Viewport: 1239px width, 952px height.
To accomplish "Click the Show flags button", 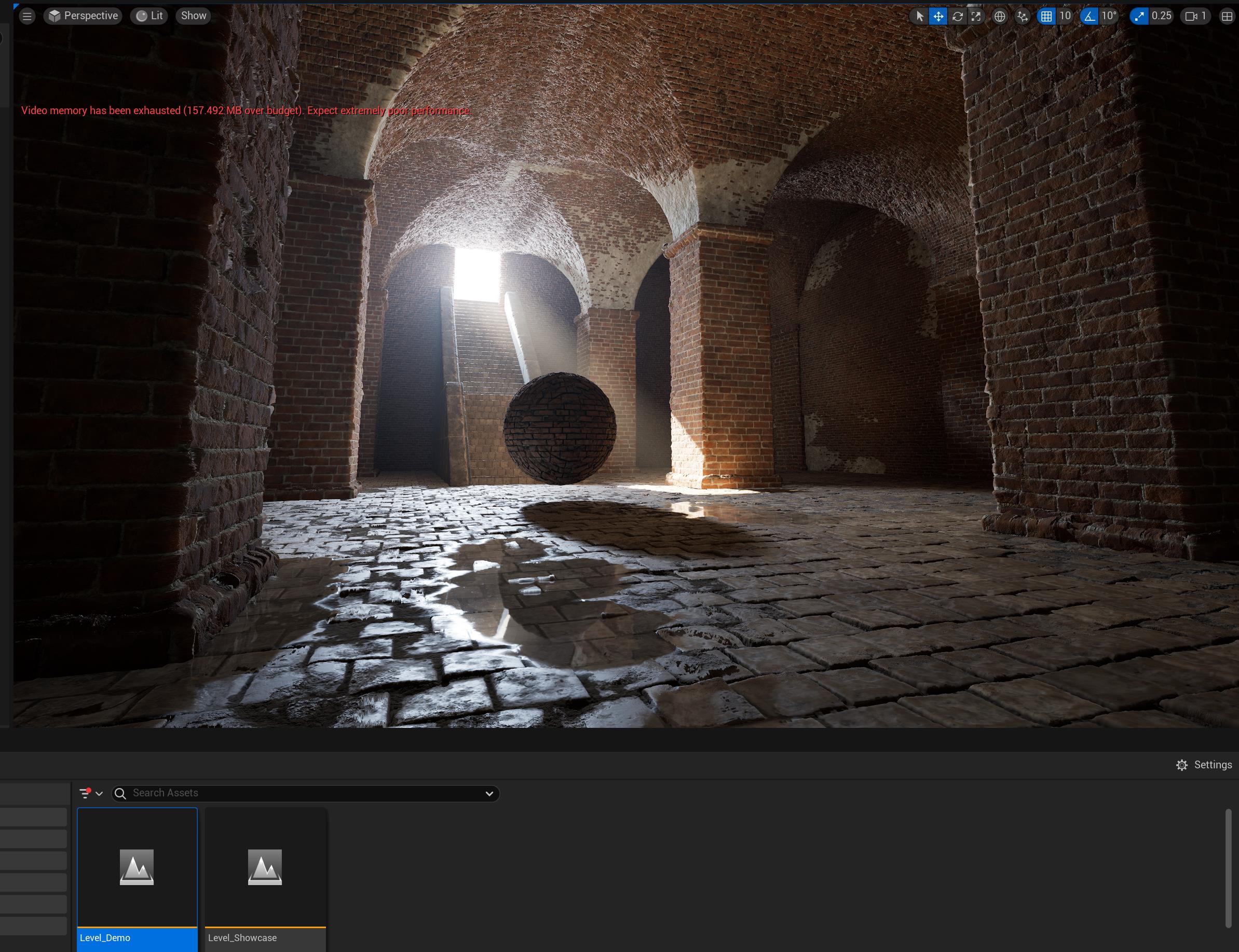I will [x=193, y=16].
